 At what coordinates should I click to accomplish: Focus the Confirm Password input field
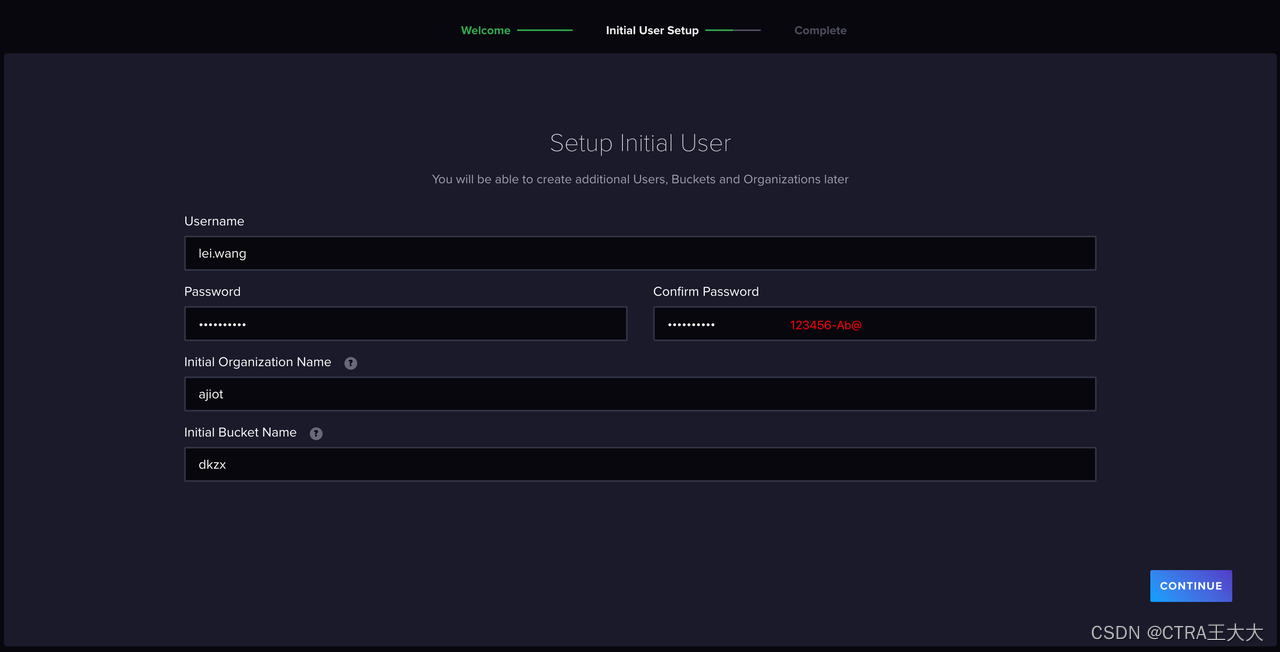874,323
